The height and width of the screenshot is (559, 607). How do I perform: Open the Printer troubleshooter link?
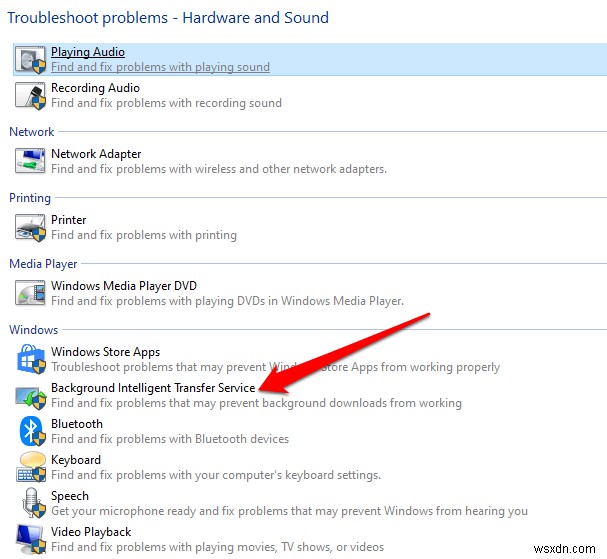pyautogui.click(x=69, y=219)
